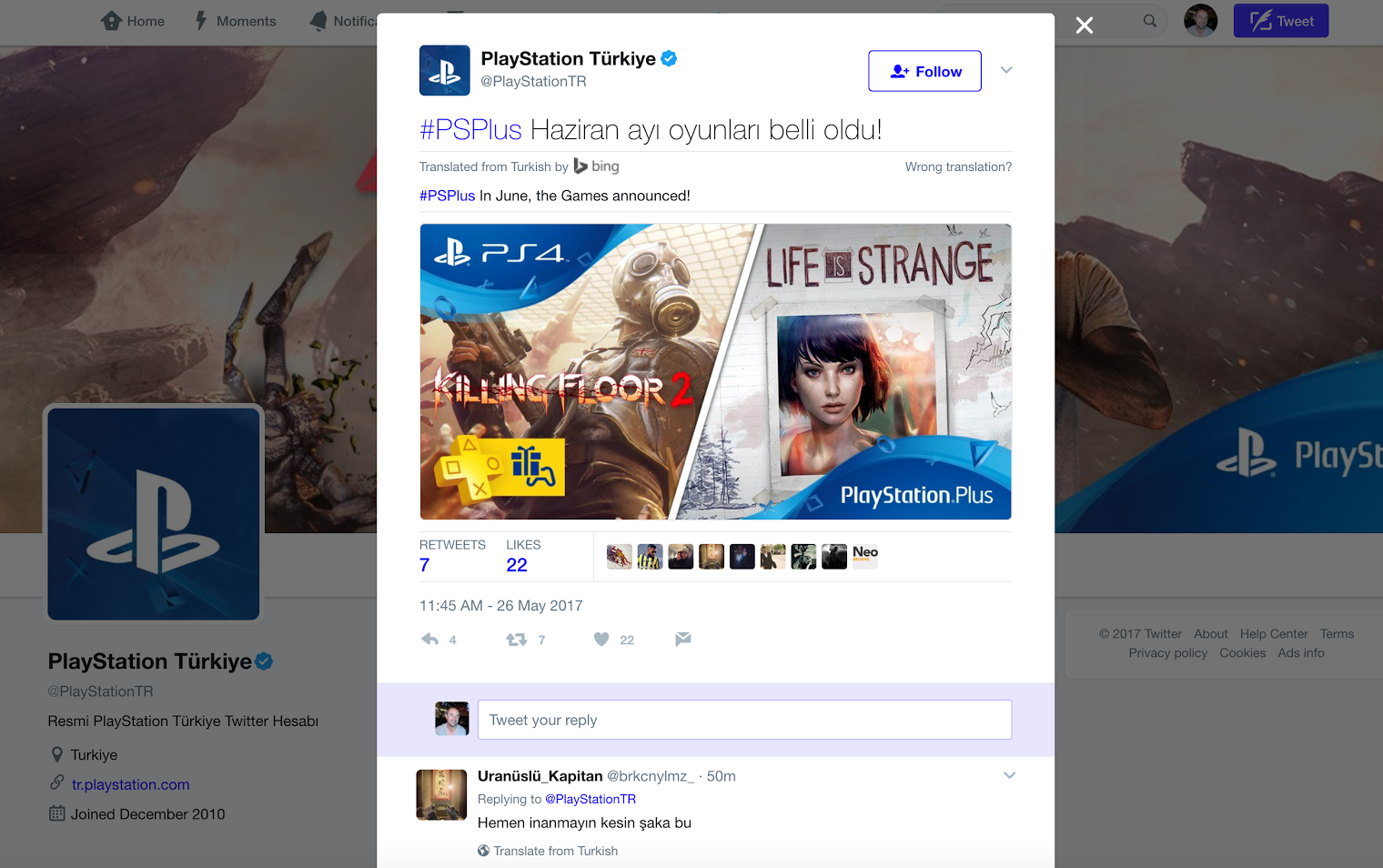
Task: Click the Tweet your reply field
Action: pyautogui.click(x=744, y=720)
